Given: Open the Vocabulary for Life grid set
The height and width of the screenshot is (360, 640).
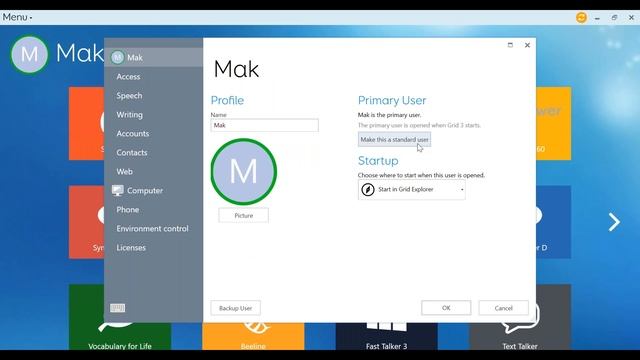Looking at the screenshot, I should click(120, 336).
